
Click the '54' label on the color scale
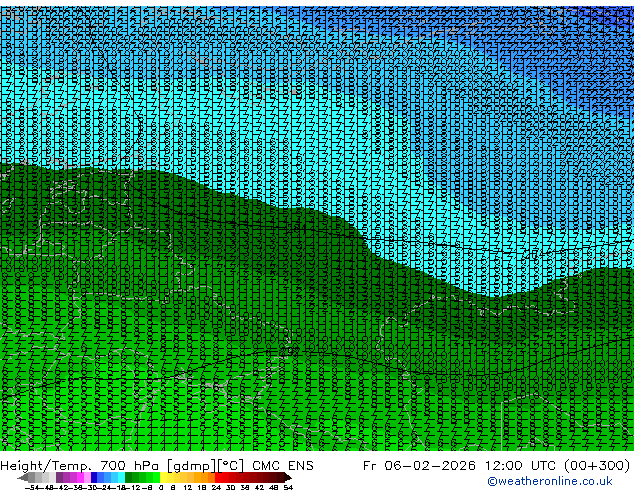[288, 487]
